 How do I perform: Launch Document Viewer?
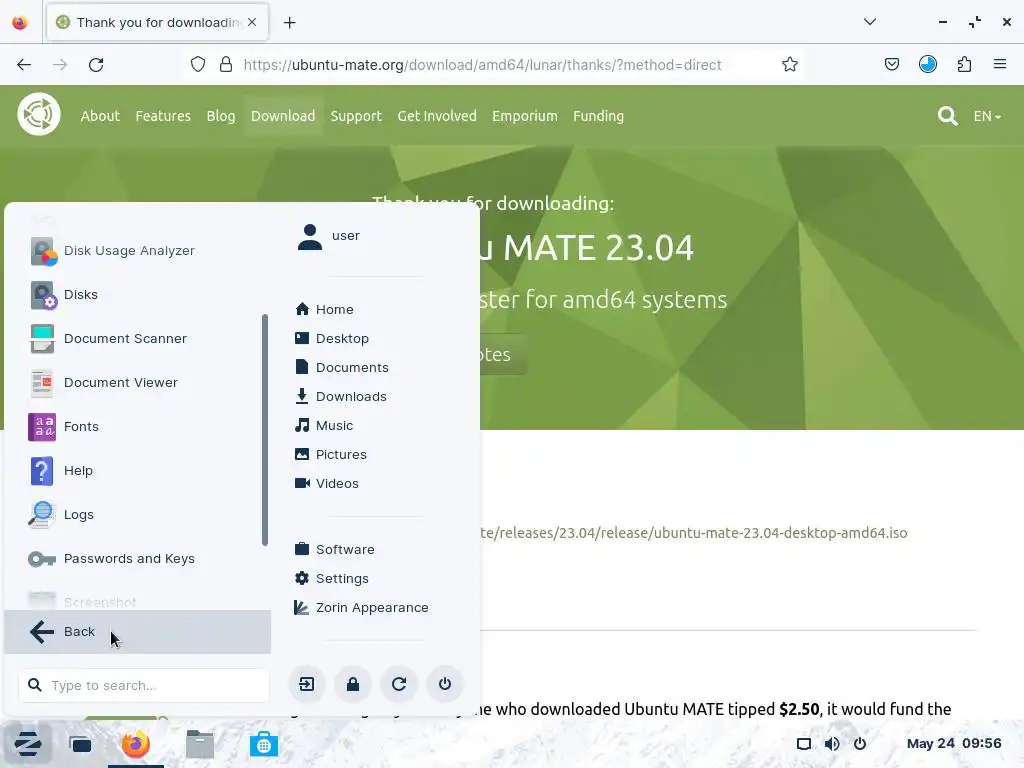click(137, 383)
